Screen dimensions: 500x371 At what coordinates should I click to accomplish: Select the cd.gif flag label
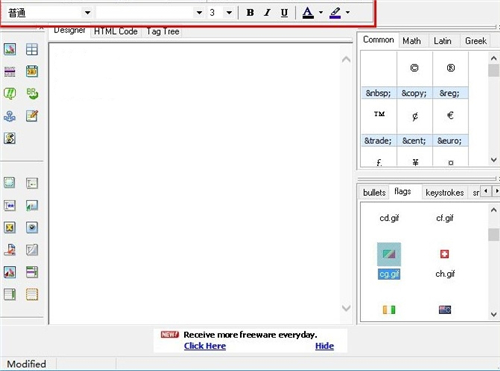click(x=389, y=218)
